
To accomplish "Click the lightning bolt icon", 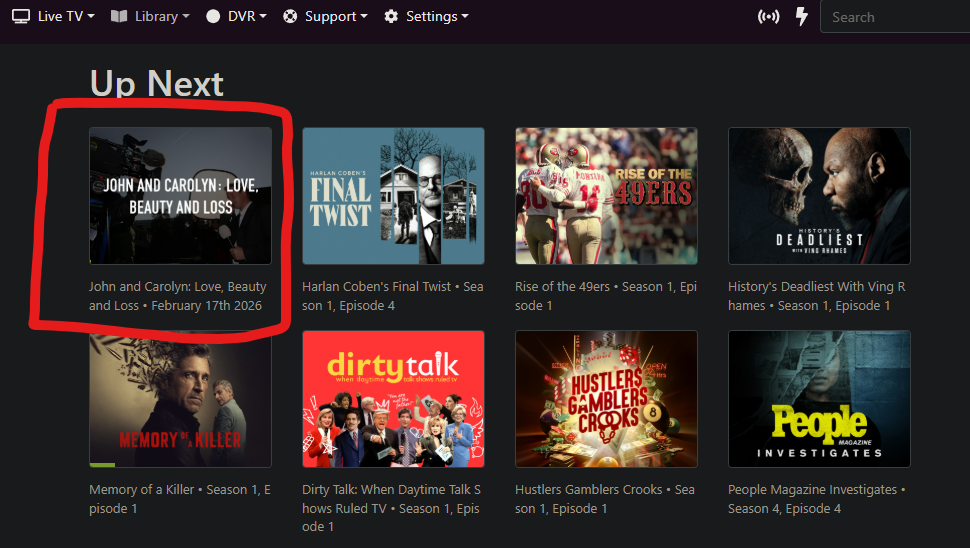I will pyautogui.click(x=801, y=17).
